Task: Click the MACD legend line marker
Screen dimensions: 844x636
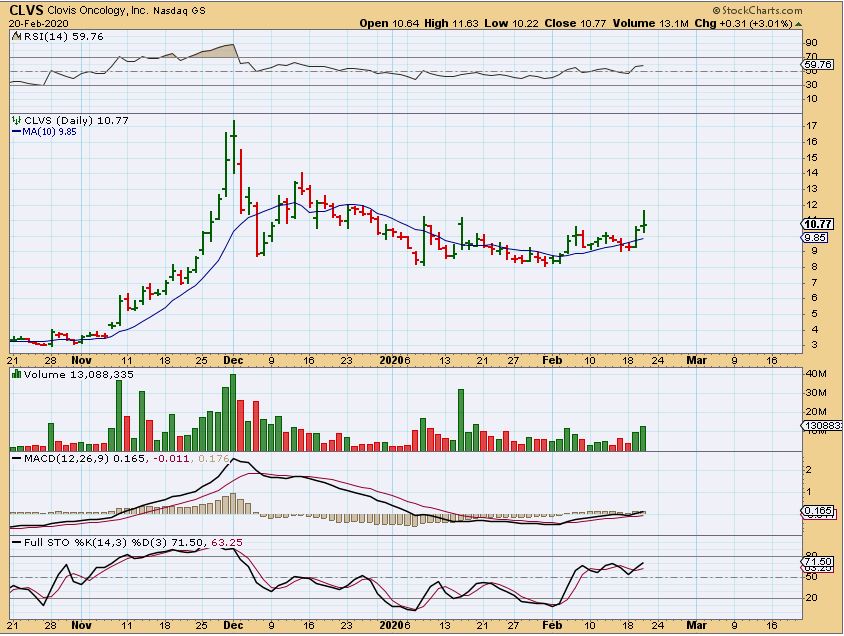Action: point(17,458)
